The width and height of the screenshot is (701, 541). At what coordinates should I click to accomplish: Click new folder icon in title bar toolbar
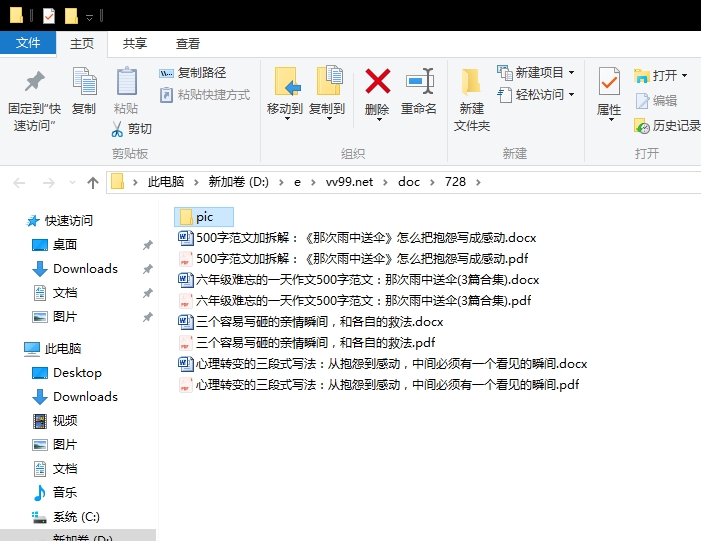click(x=71, y=16)
